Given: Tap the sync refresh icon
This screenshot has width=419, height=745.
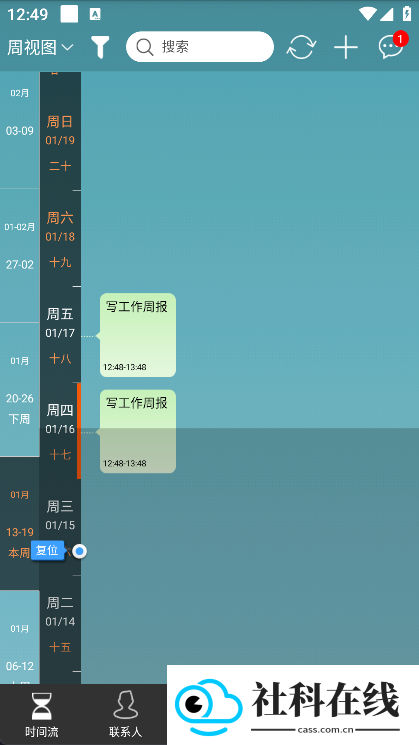Looking at the screenshot, I should (x=301, y=47).
